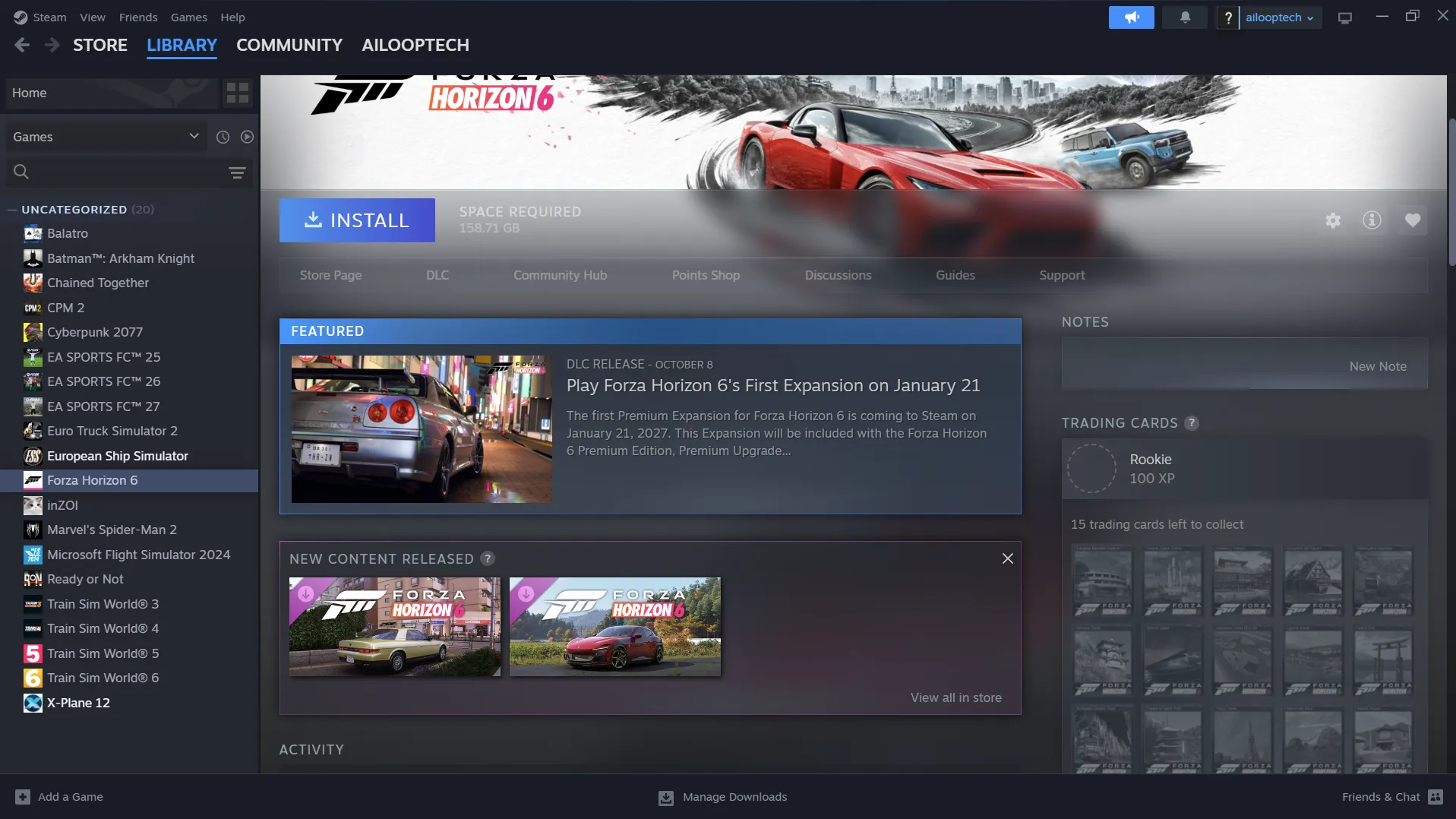The width and height of the screenshot is (1456, 819).
Task: Open Friends & Chat
Action: tap(1391, 797)
